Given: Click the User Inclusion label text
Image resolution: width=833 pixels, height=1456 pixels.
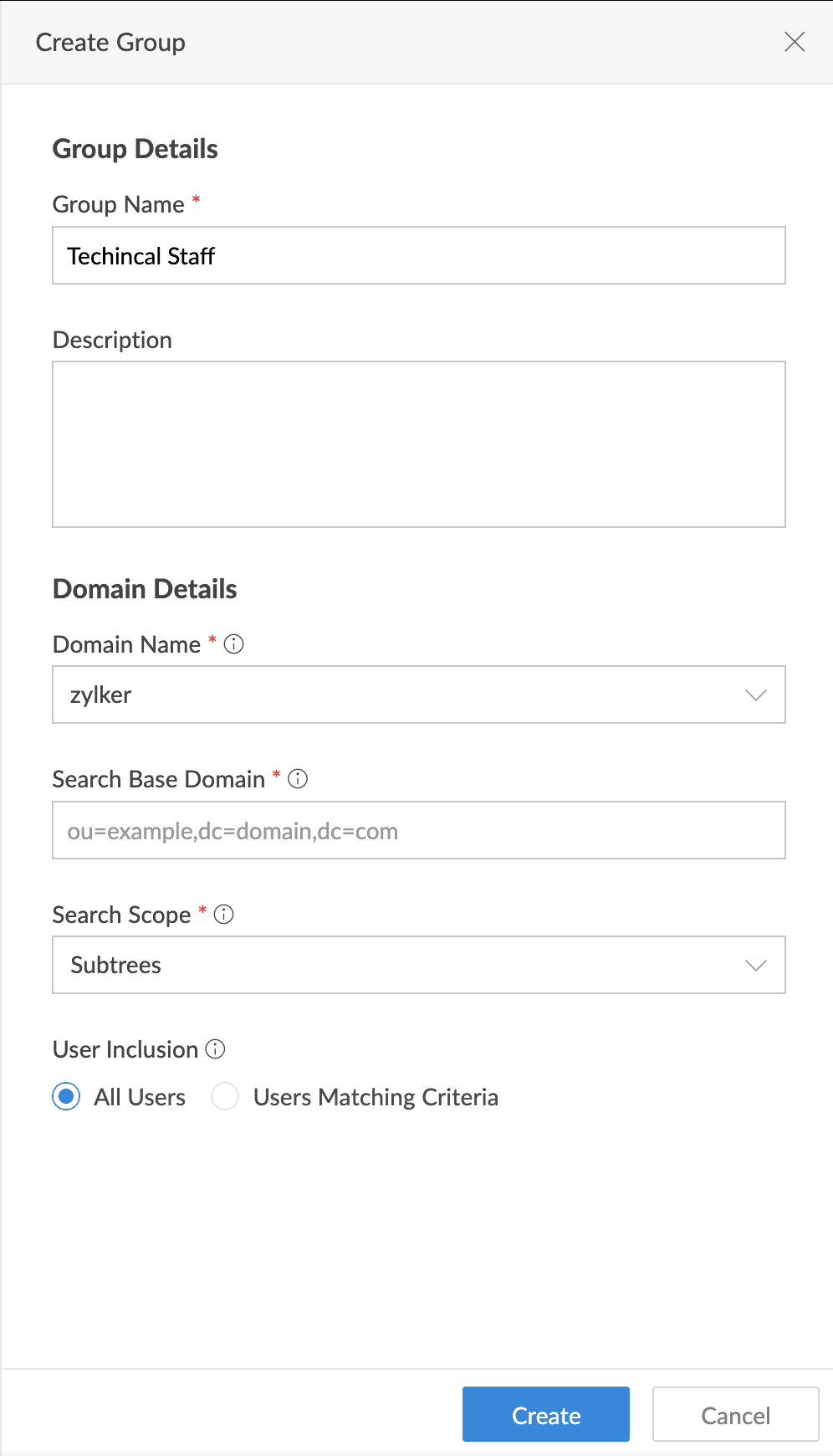Looking at the screenshot, I should [x=125, y=1049].
